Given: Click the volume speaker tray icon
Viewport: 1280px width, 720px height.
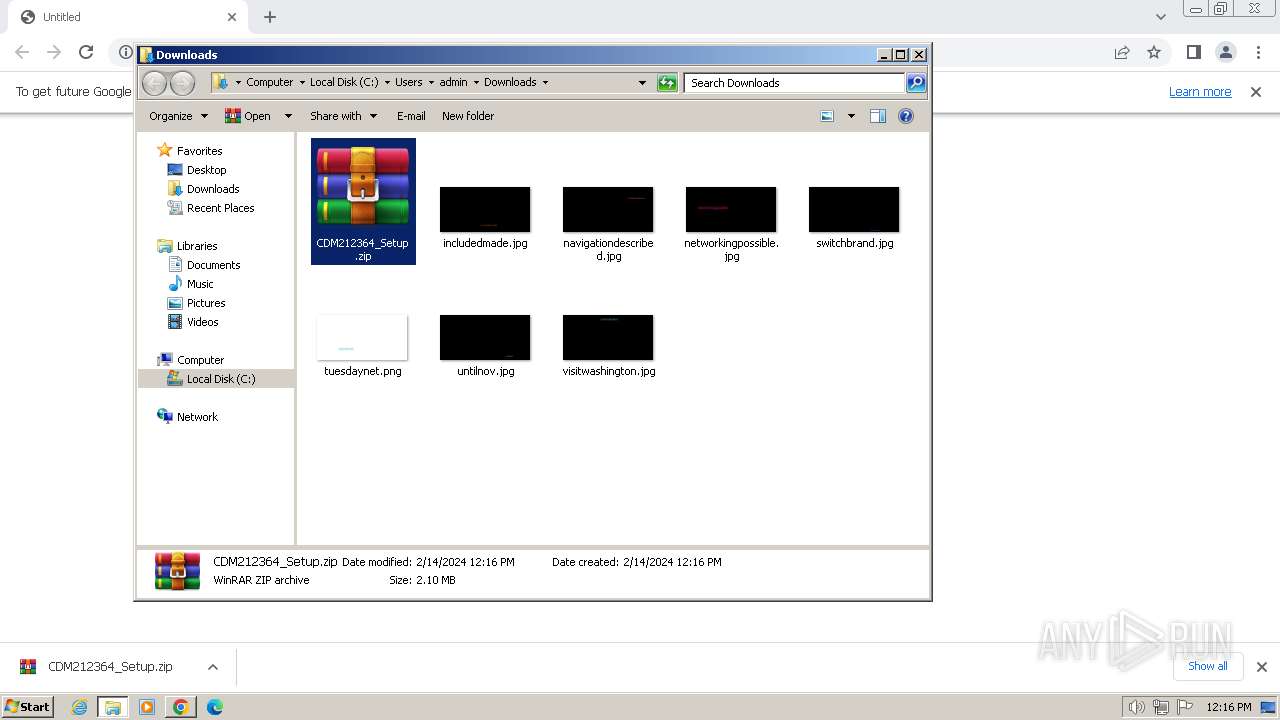Looking at the screenshot, I should (1136, 707).
